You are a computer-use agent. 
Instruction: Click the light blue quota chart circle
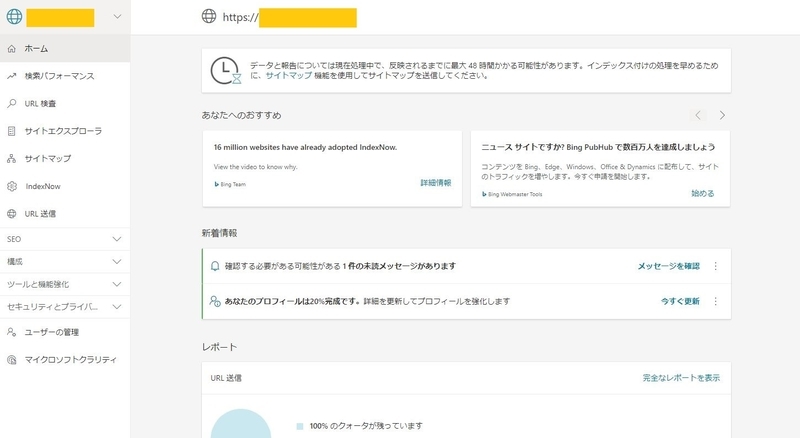click(241, 425)
